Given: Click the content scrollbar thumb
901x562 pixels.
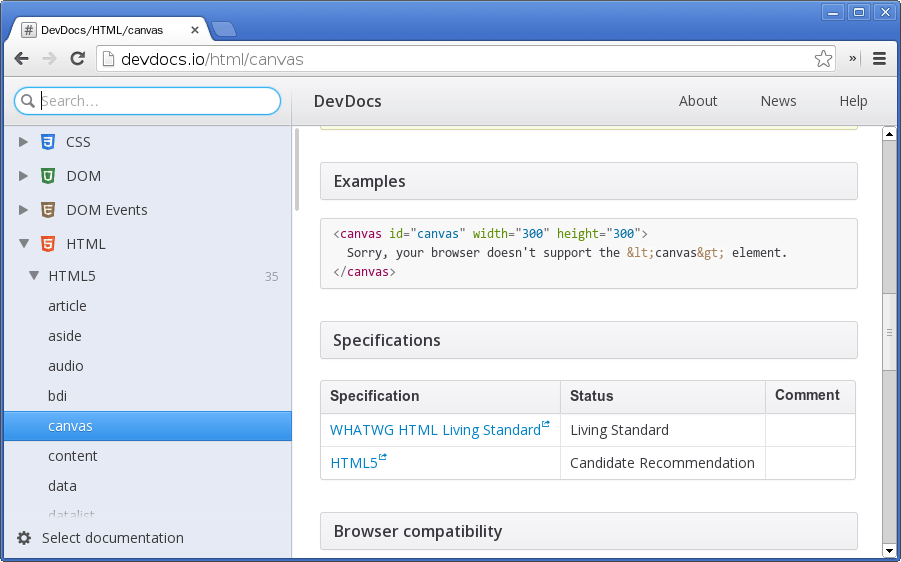Looking at the screenshot, I should click(x=889, y=332).
